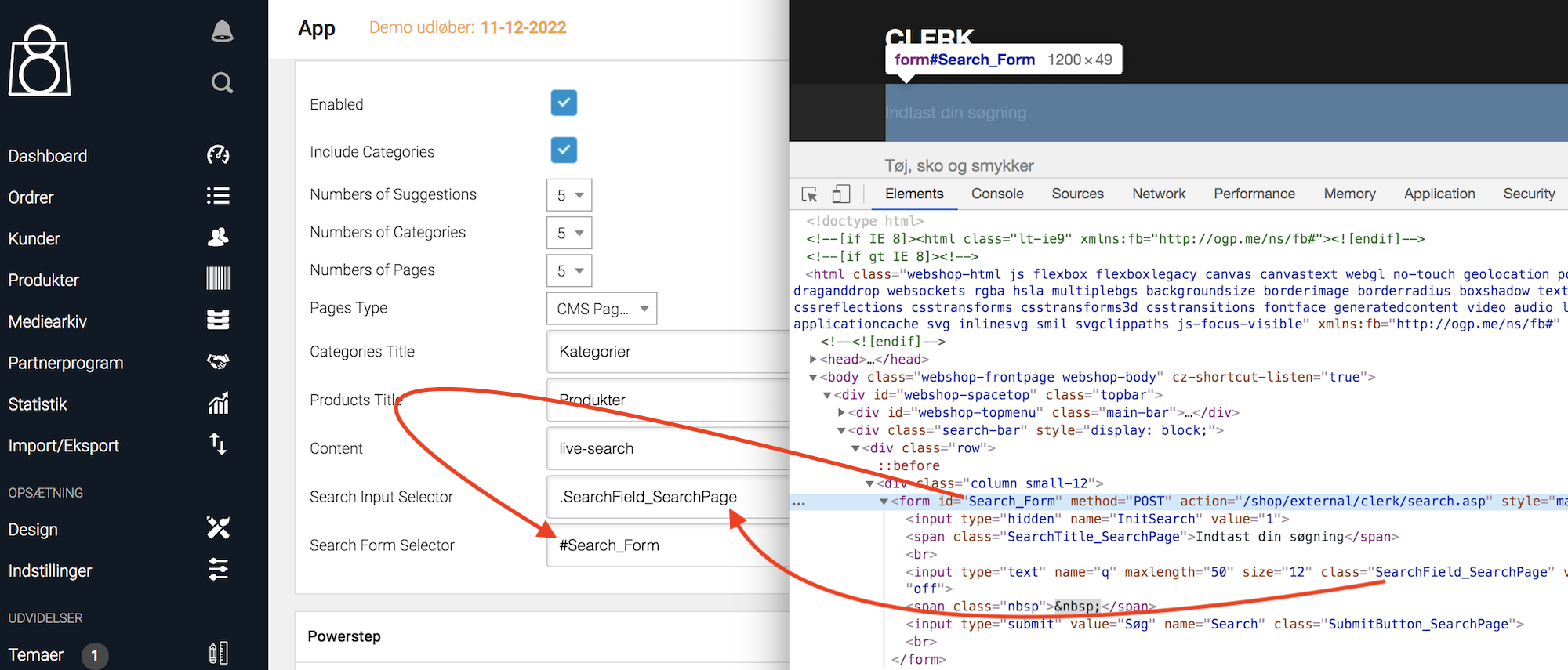
Task: Uncheck the Enabled checkbox
Action: (x=564, y=103)
